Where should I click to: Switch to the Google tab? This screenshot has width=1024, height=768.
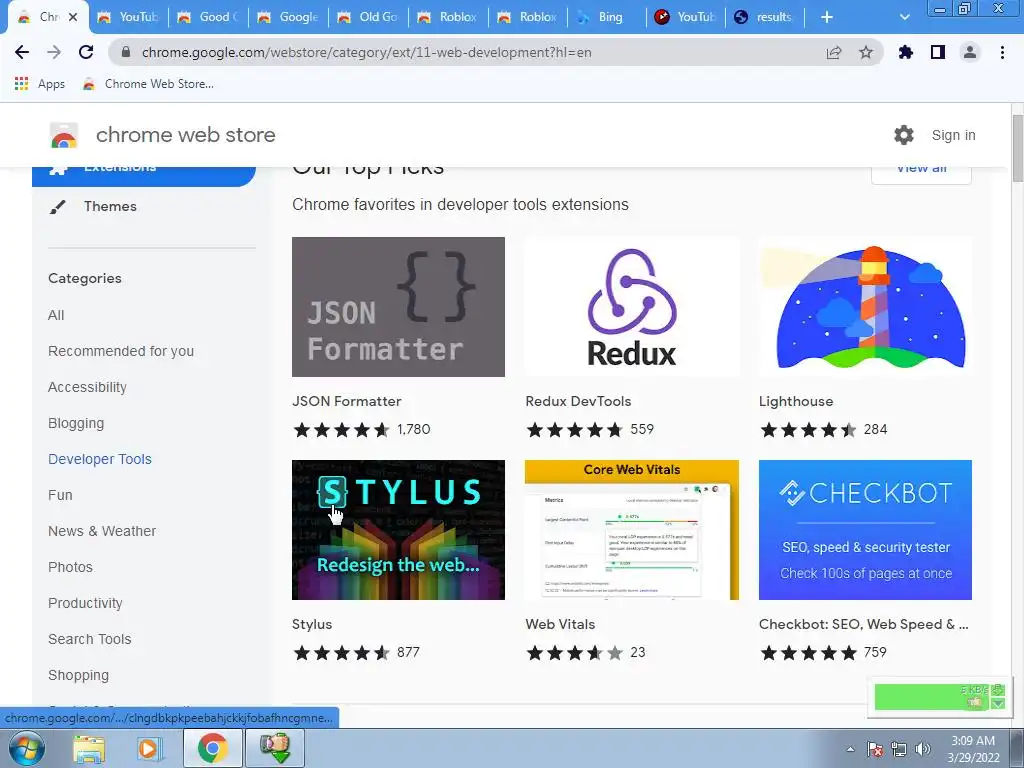click(289, 17)
